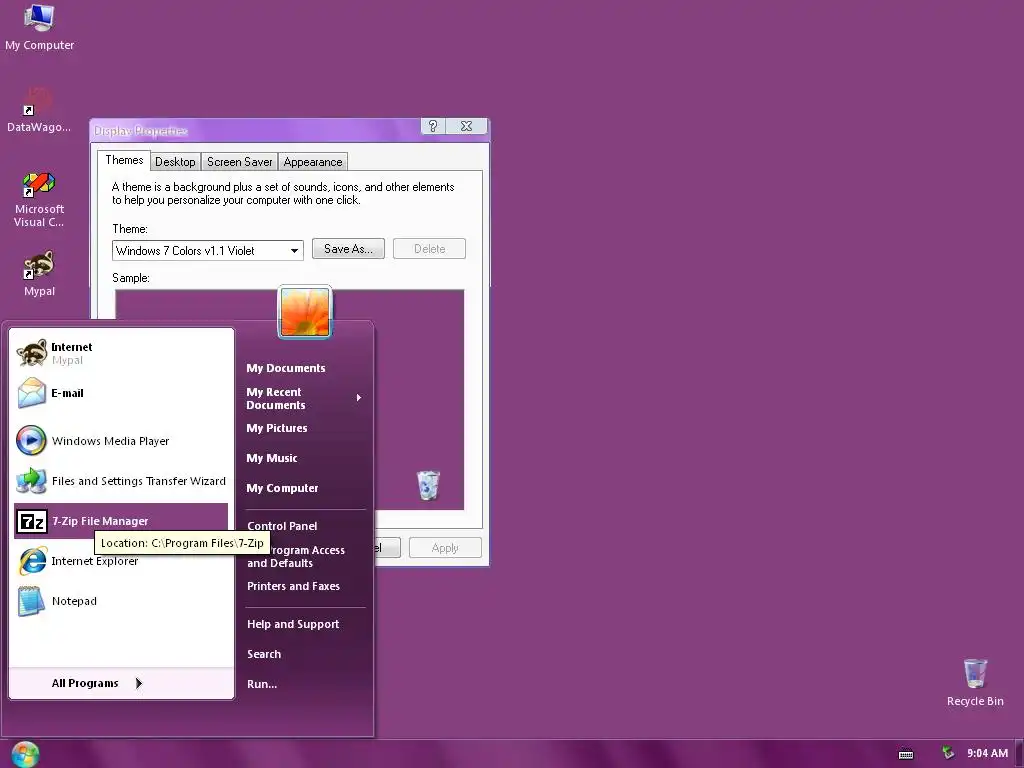Click the Windows Start orb button
The image size is (1024, 768).
click(25, 754)
